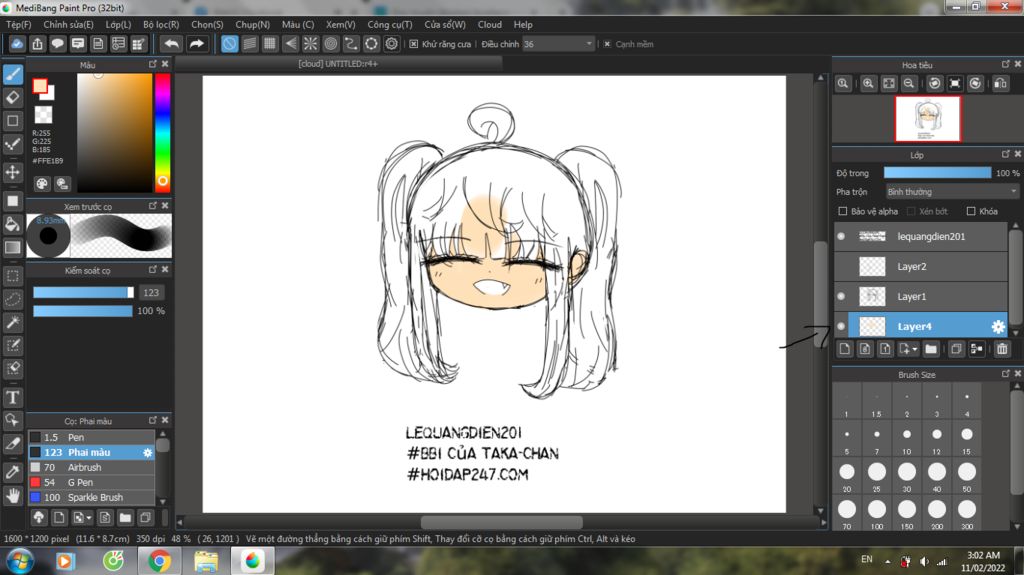
Task: Open Layer4 settings gear
Action: [998, 327]
